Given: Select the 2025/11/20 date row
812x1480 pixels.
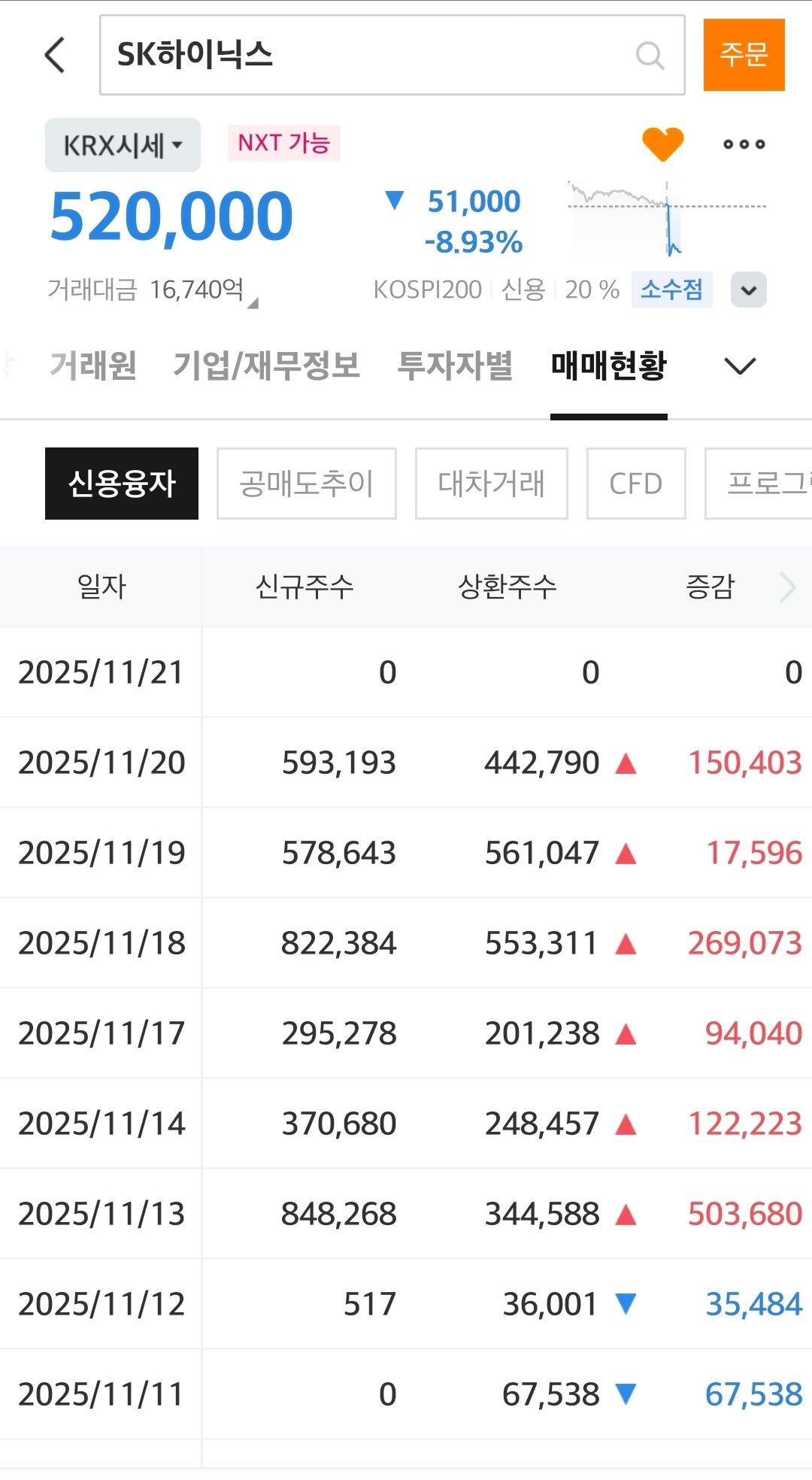Looking at the screenshot, I should click(x=406, y=763).
